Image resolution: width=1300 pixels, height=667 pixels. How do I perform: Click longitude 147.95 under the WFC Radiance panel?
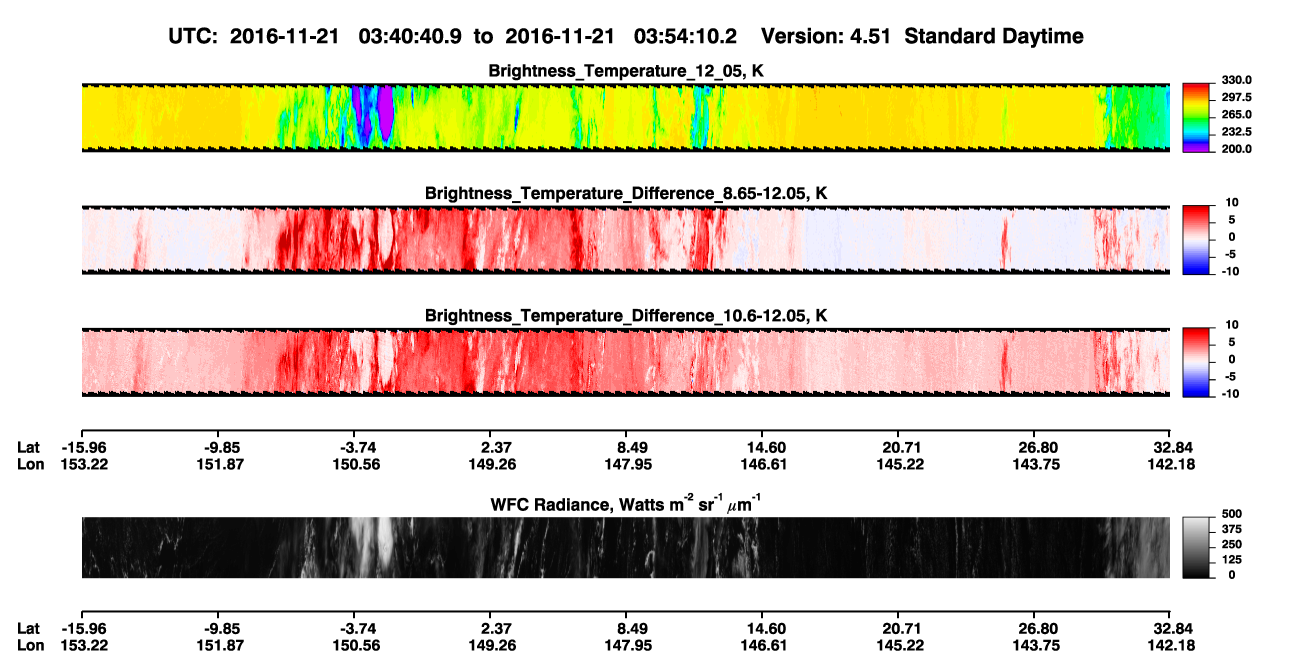click(x=626, y=645)
